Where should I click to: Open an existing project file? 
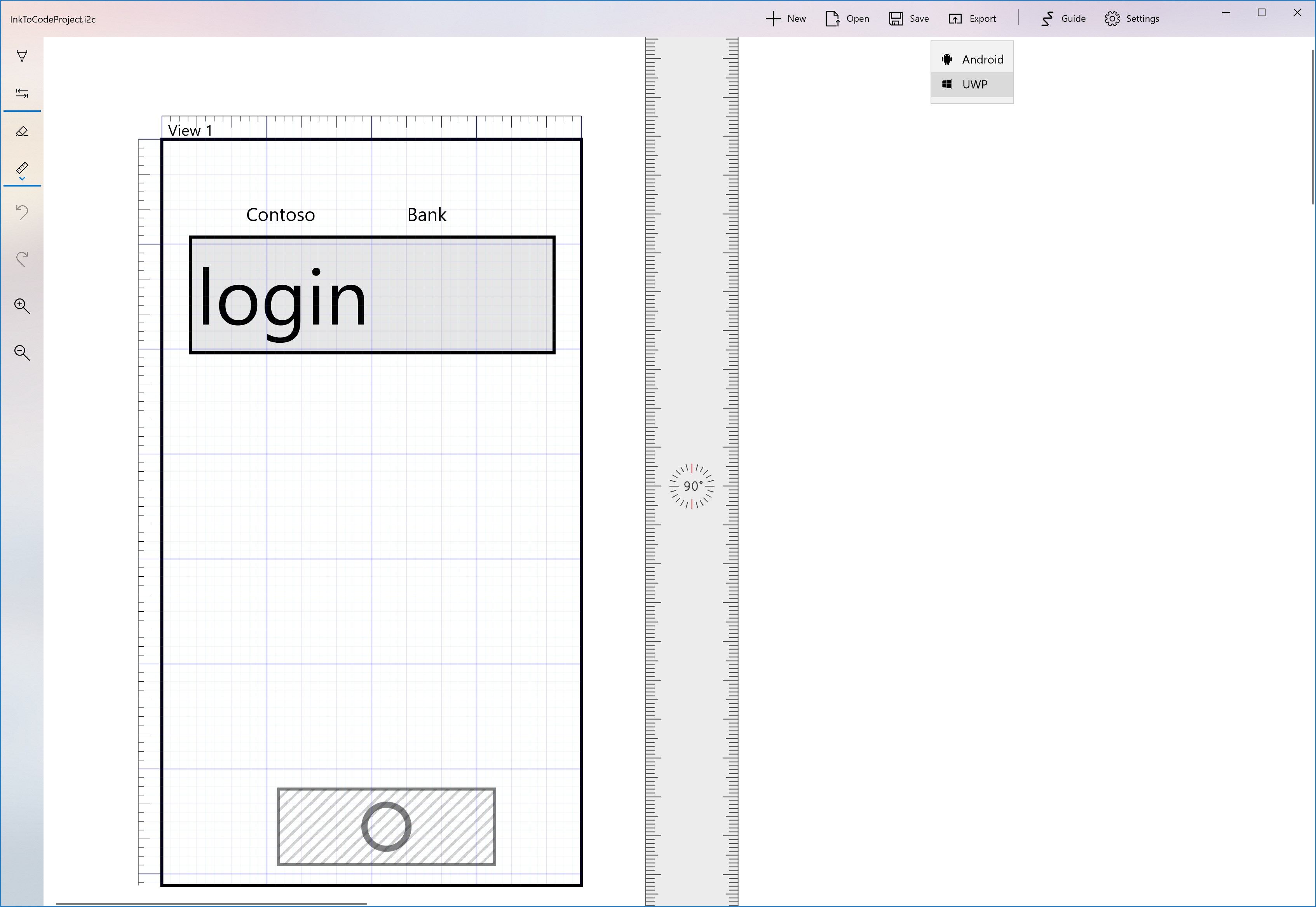point(847,19)
